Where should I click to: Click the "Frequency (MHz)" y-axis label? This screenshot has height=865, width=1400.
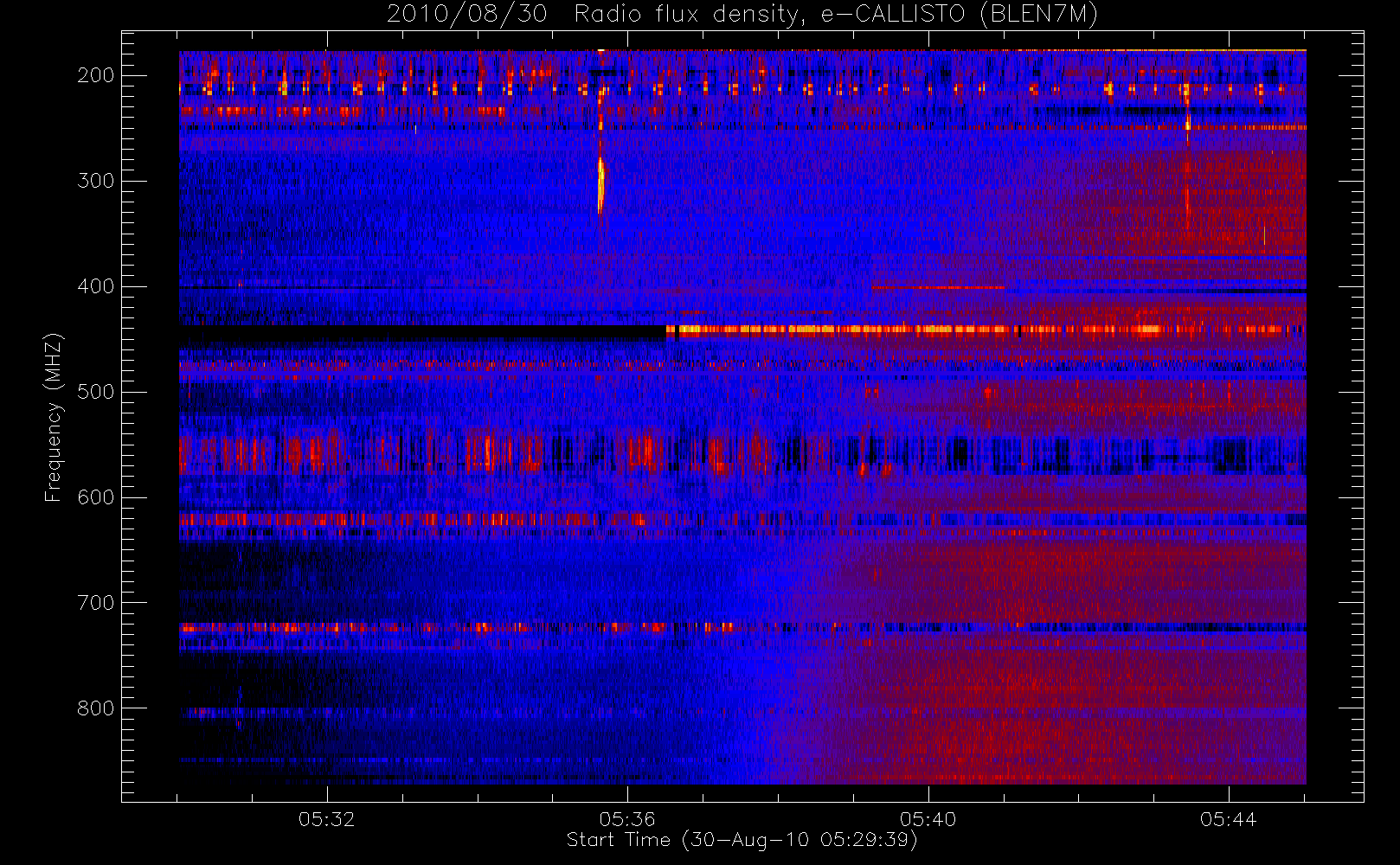pyautogui.click(x=54, y=417)
